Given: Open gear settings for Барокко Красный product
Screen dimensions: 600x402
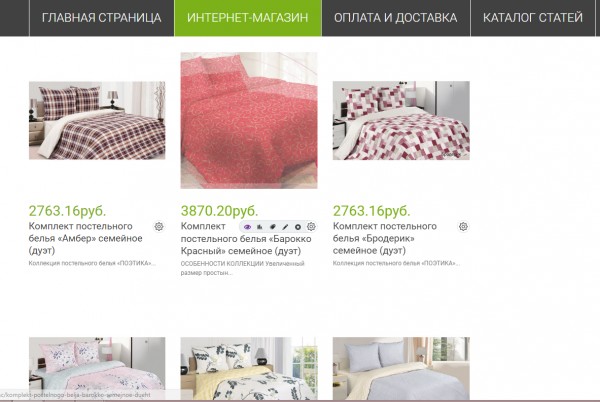Looking at the screenshot, I should (x=311, y=226).
